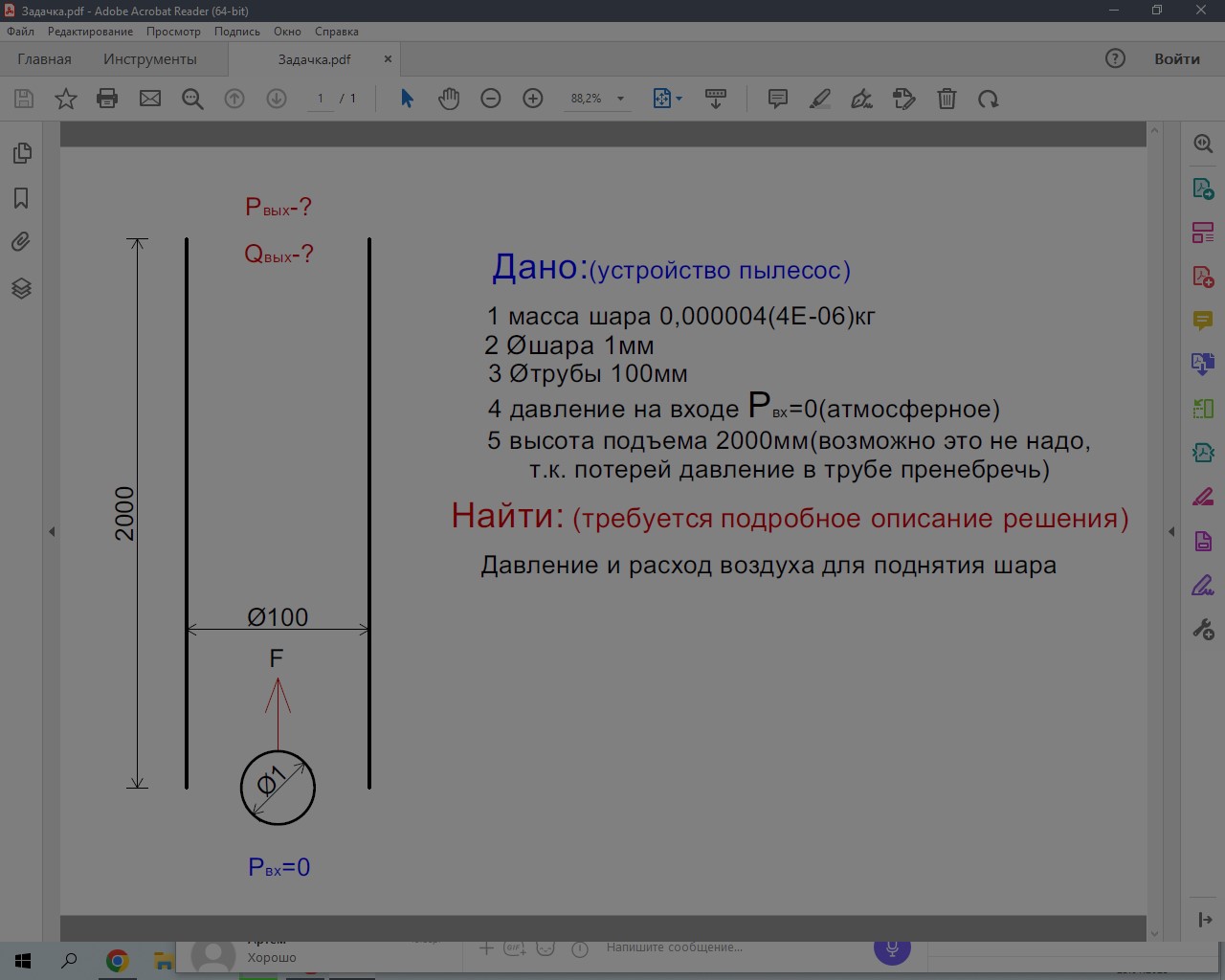
Task: Click the Zoom out minus button
Action: 491,99
